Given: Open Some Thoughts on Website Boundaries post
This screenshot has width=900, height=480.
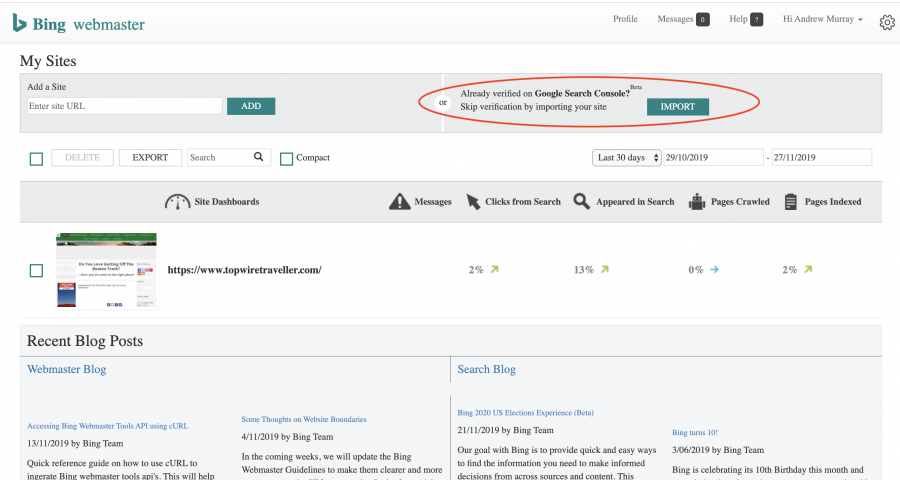Looking at the screenshot, I should click(304, 419).
